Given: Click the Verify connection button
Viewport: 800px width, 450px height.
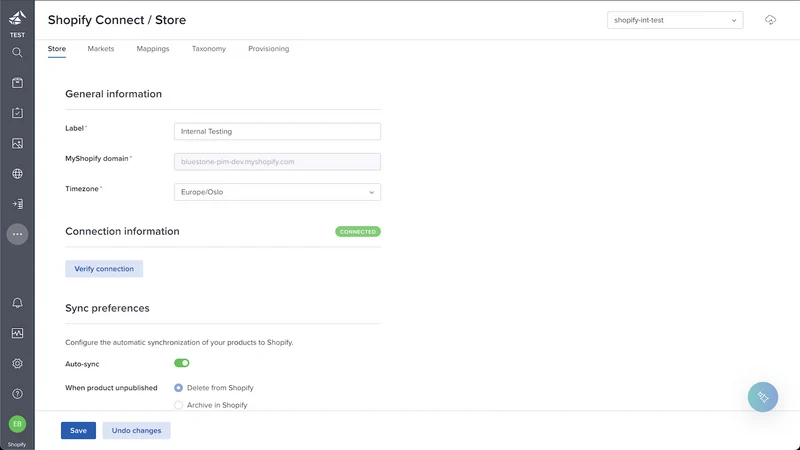Looking at the screenshot, I should tap(104, 269).
